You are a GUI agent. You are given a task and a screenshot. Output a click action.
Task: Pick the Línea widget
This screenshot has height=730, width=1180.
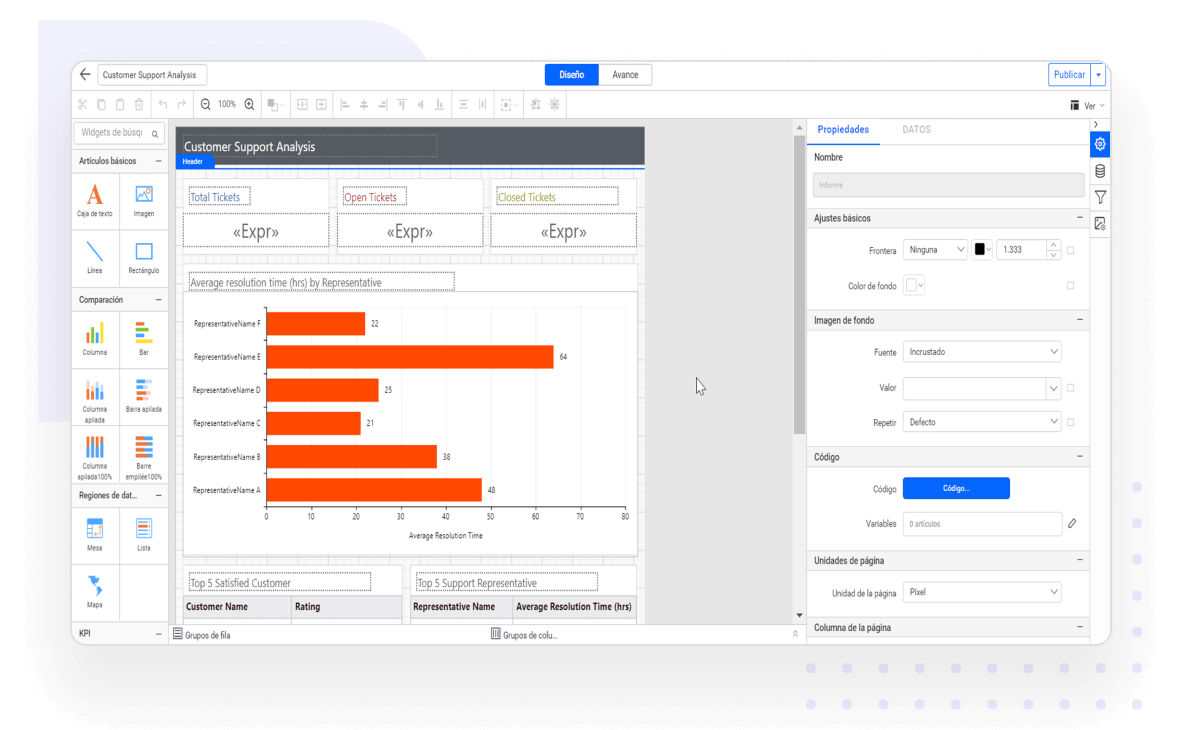coord(95,257)
